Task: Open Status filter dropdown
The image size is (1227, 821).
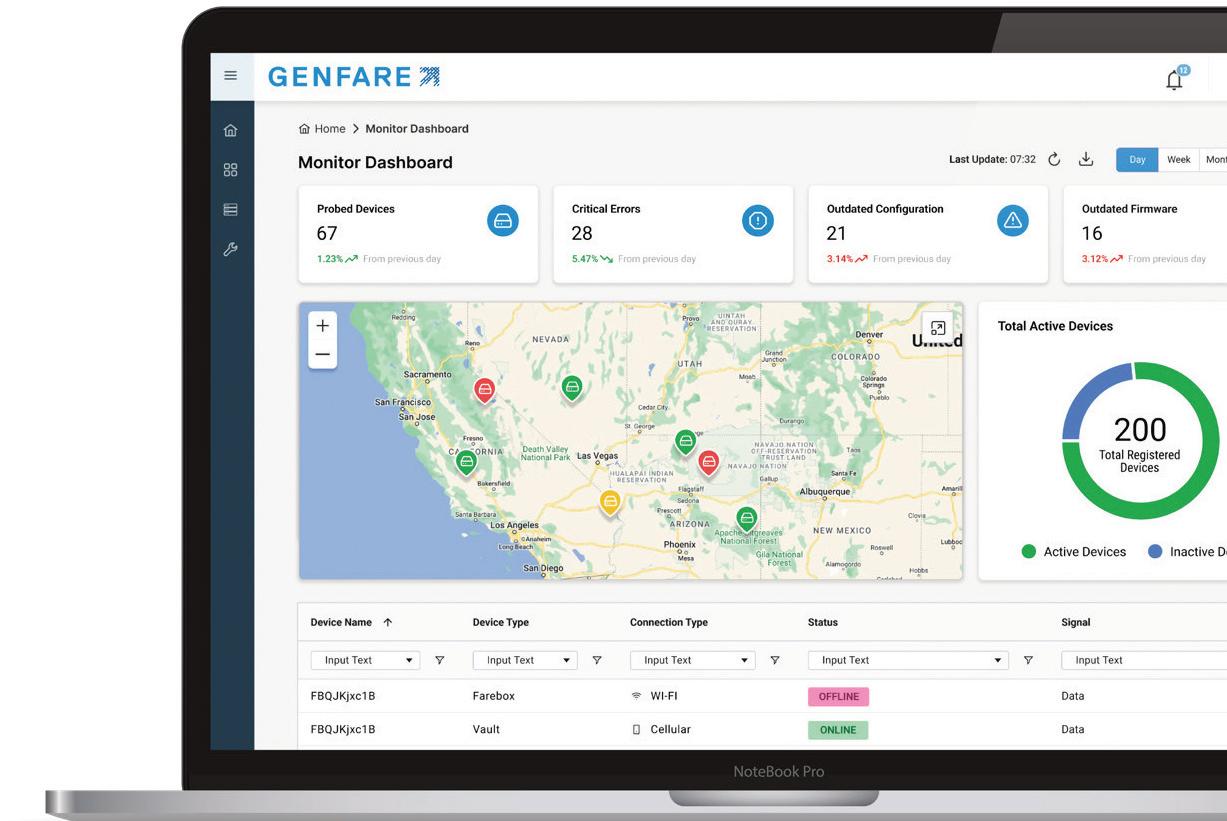Action: 908,660
